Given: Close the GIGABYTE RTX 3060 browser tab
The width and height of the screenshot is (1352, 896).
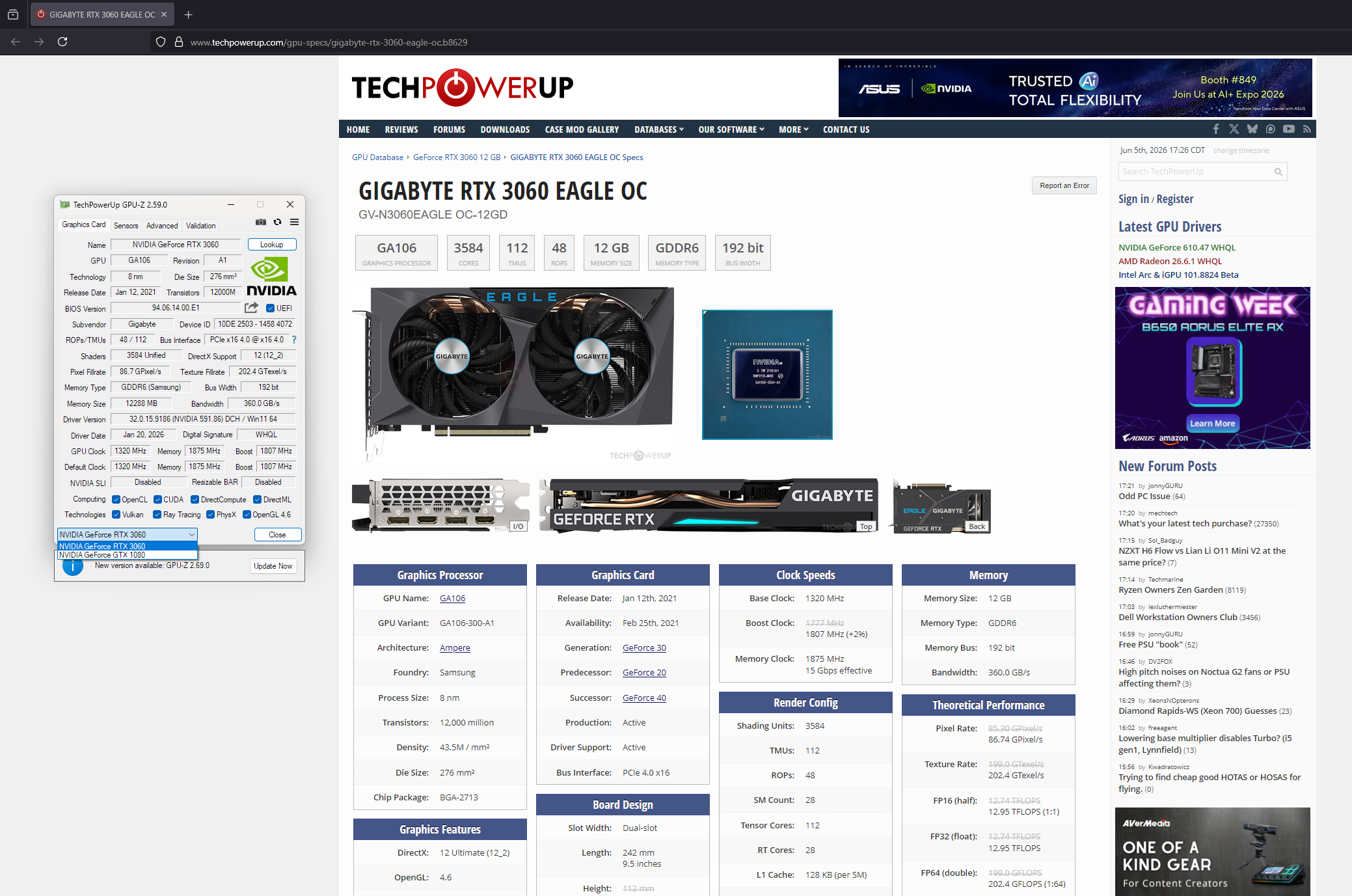Looking at the screenshot, I should point(164,14).
